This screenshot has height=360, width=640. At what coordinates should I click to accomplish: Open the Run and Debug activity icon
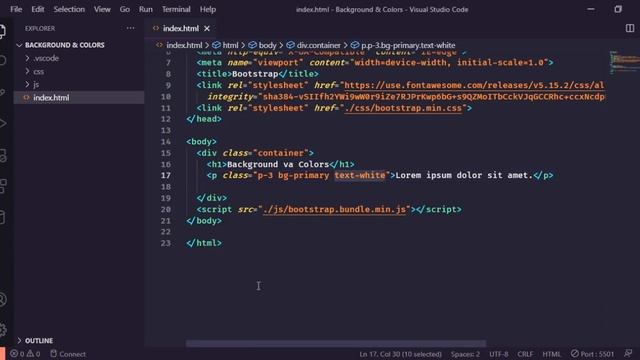2,123
